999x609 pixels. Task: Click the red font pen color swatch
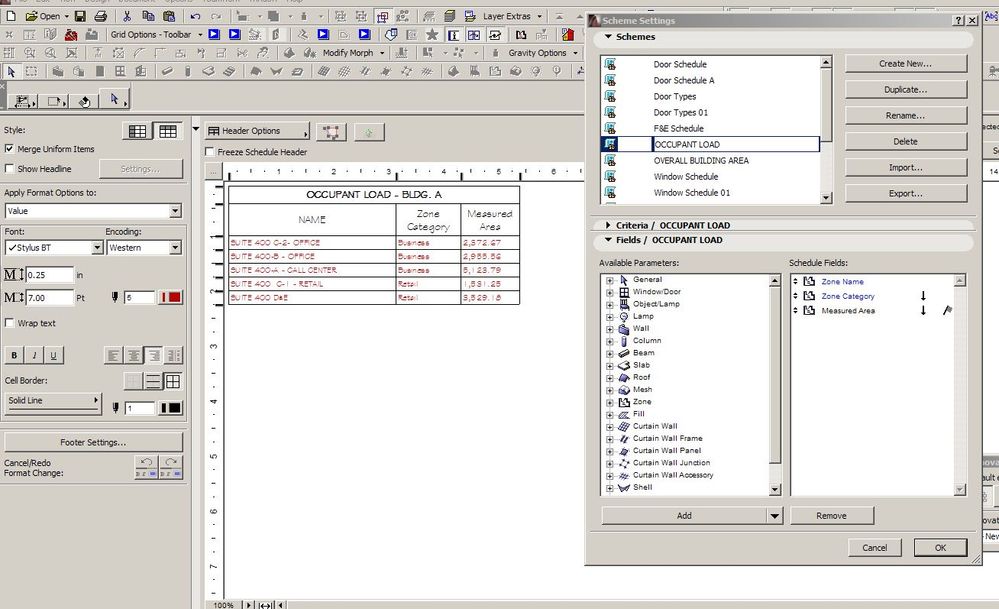[173, 297]
